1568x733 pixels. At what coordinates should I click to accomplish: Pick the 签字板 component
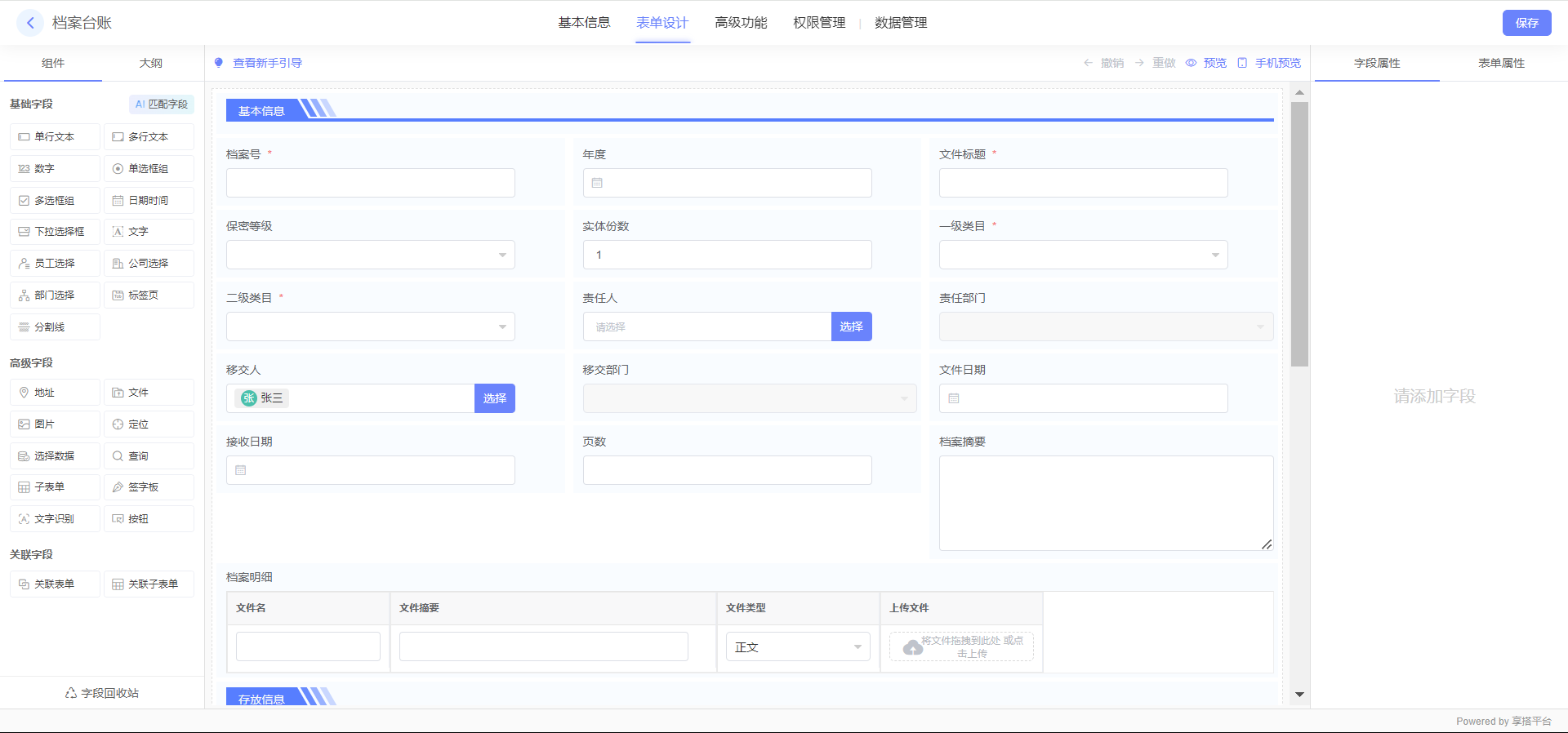tap(149, 487)
